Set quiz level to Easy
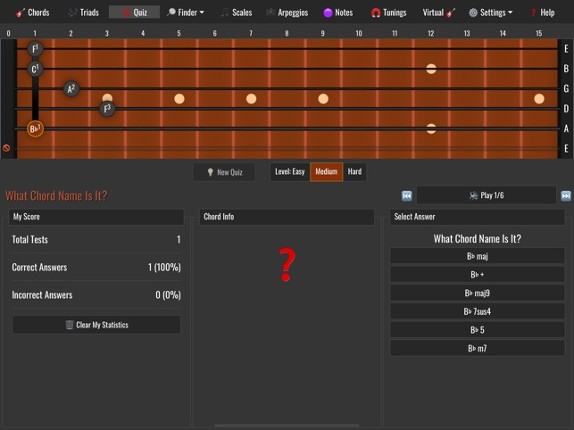 (290, 172)
